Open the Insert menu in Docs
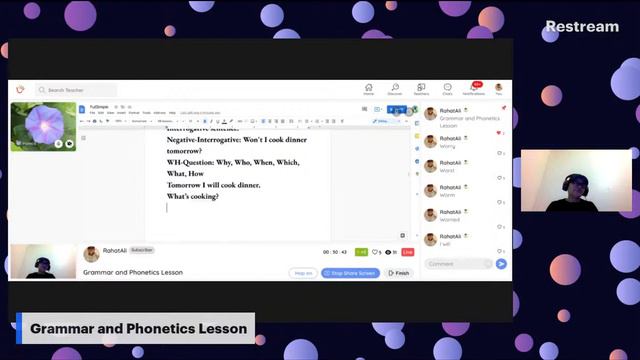 pos(122,113)
